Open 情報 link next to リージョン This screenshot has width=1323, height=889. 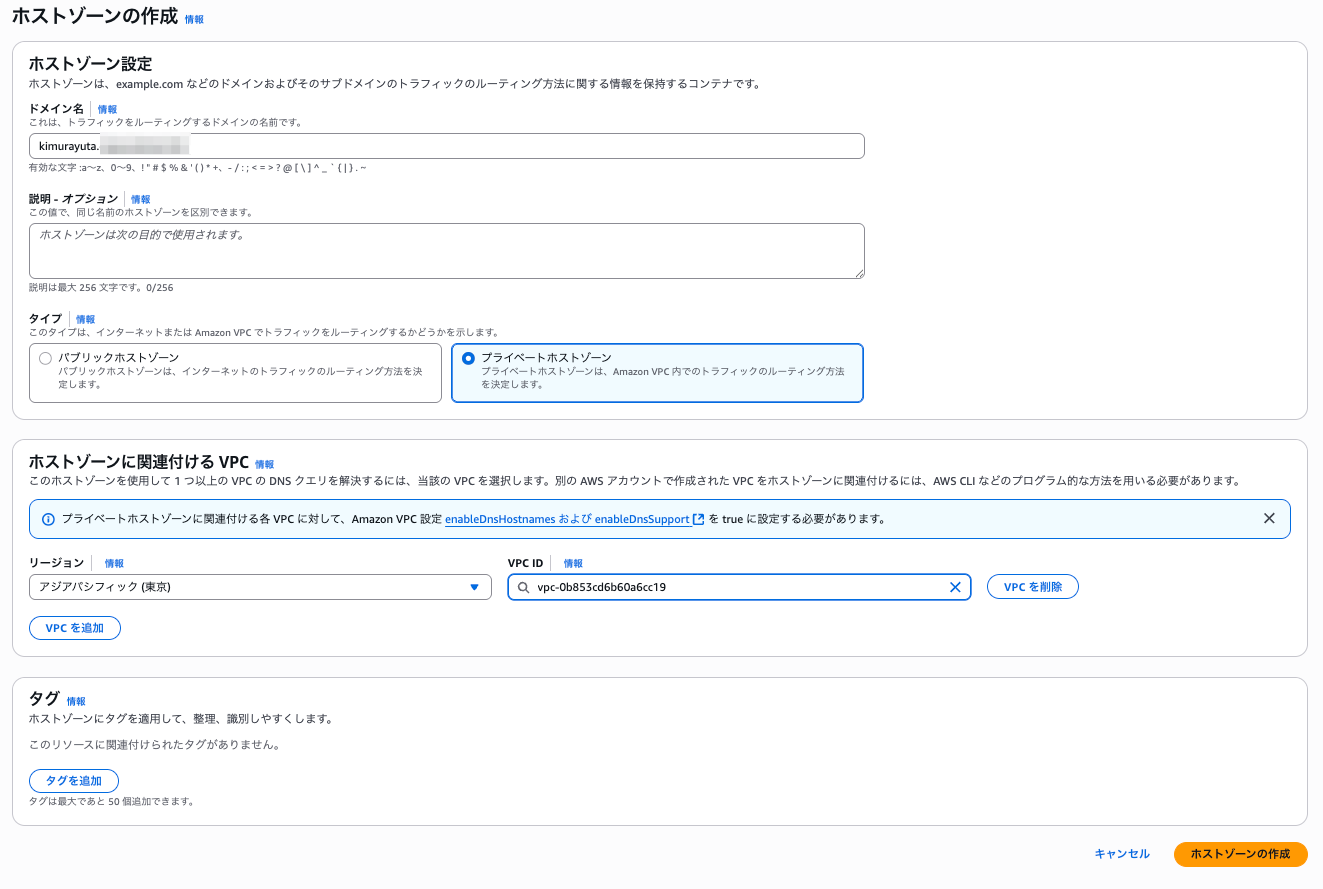coord(114,564)
